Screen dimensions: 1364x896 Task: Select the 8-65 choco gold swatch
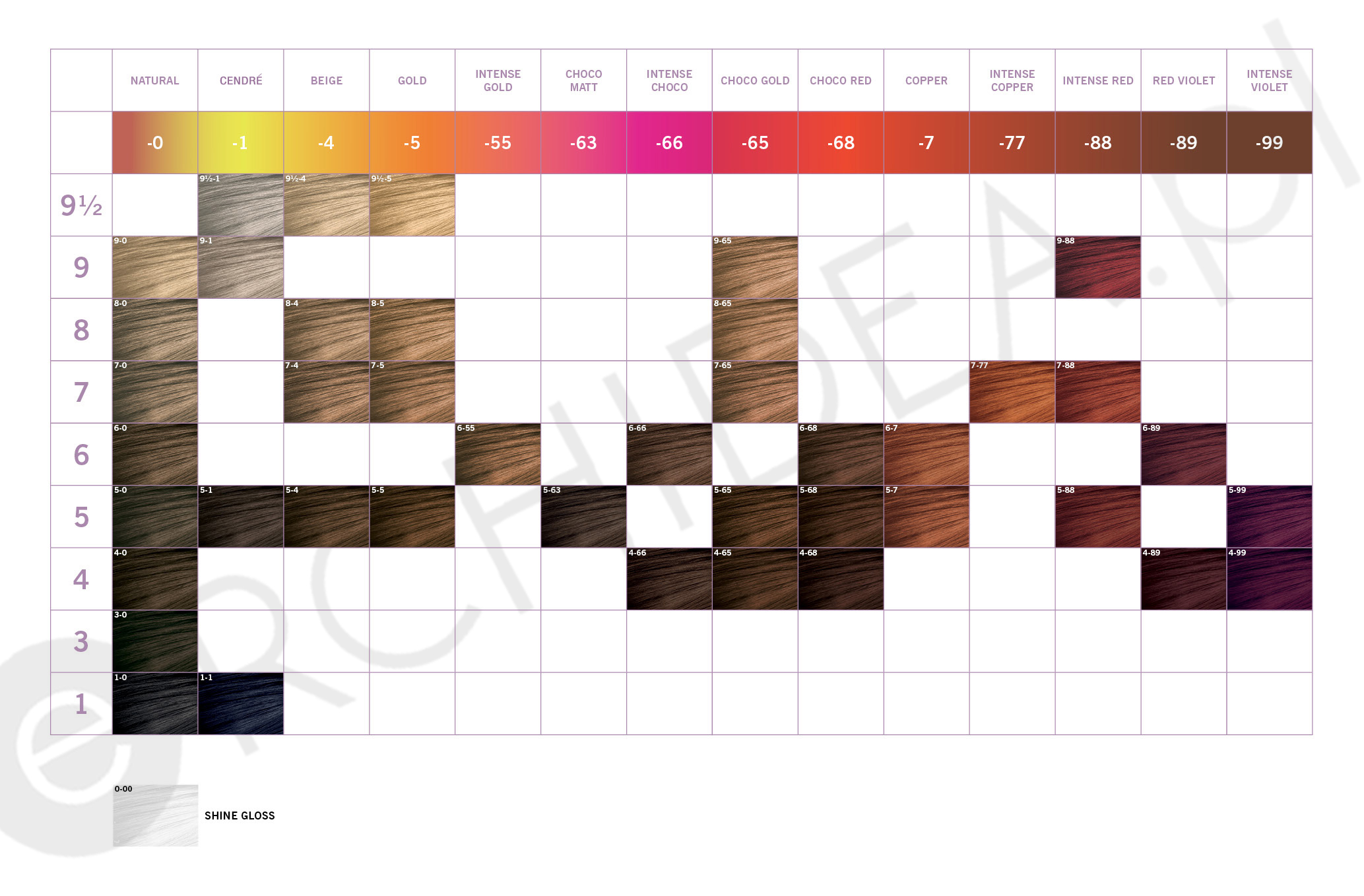pos(755,330)
